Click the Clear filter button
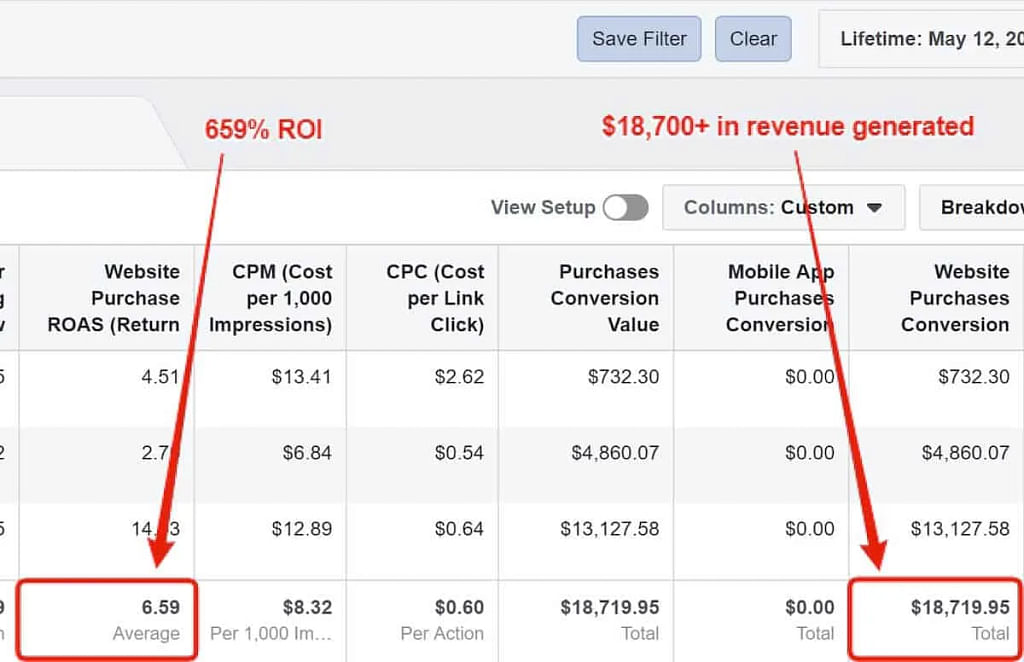The image size is (1024, 662). point(753,39)
